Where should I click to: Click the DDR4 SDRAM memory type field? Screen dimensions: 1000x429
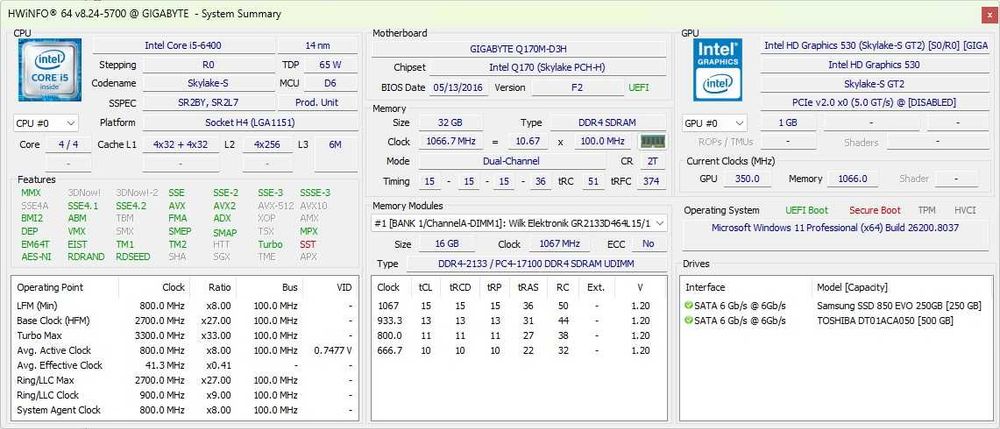point(608,122)
